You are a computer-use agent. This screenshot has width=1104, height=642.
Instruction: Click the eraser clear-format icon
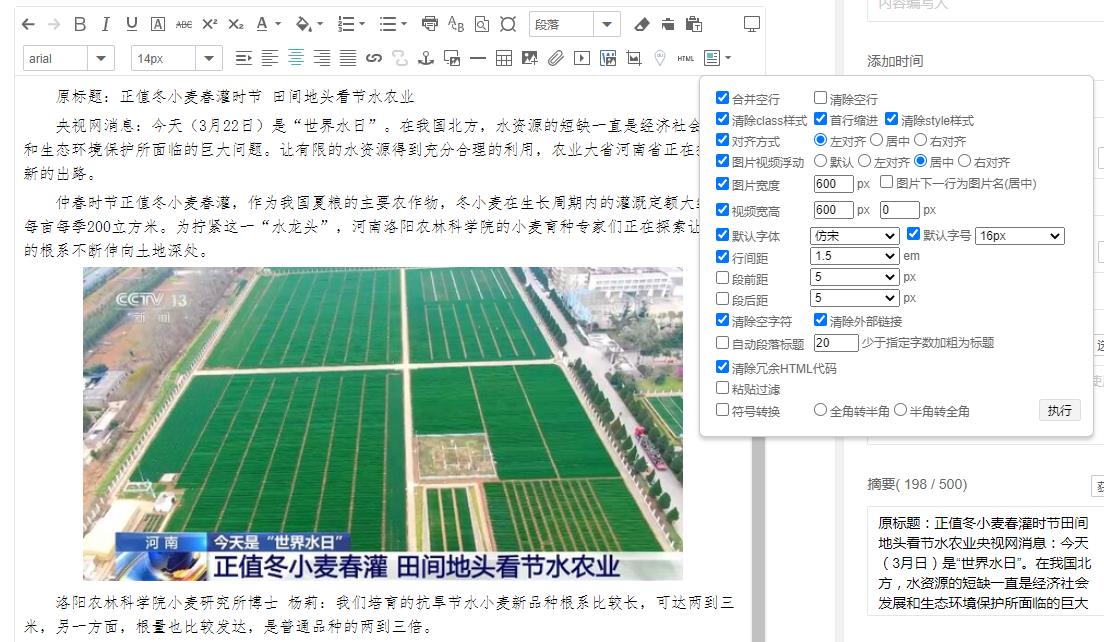[641, 25]
